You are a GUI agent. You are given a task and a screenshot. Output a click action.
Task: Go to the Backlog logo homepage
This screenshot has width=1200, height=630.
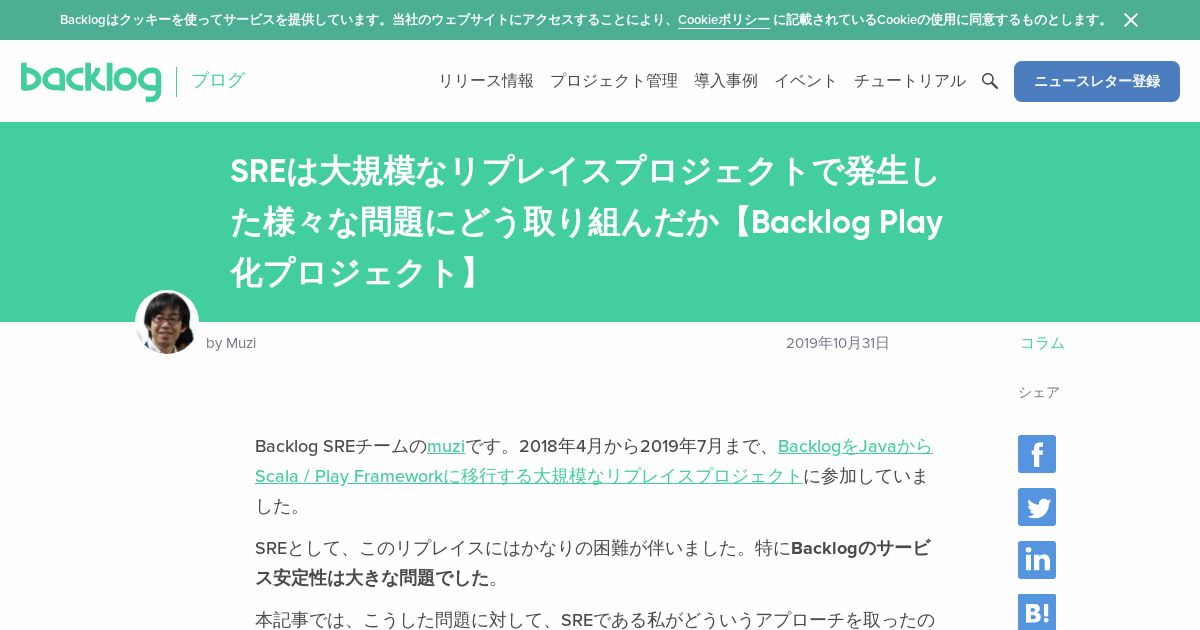click(x=91, y=81)
